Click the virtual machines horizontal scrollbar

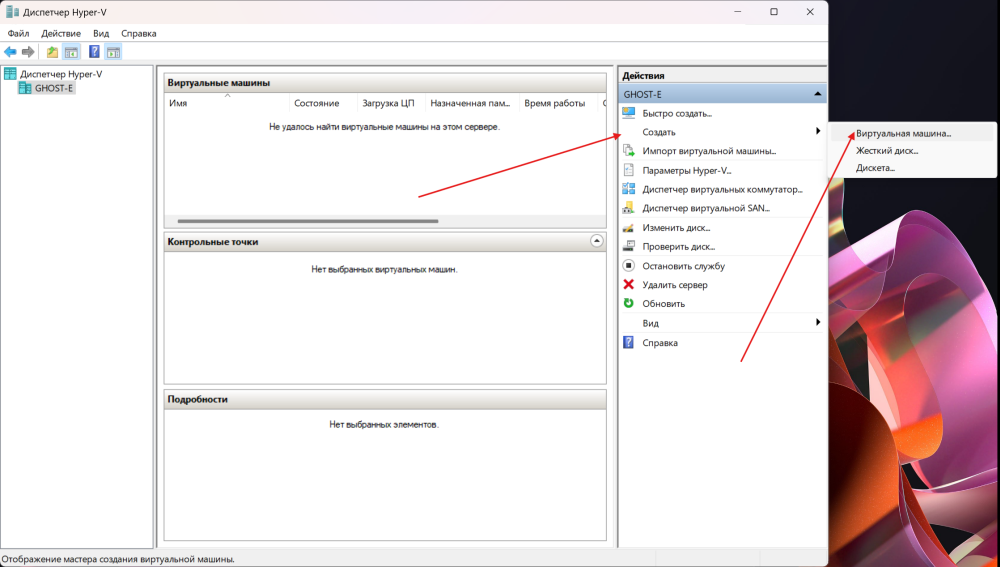click(x=308, y=221)
